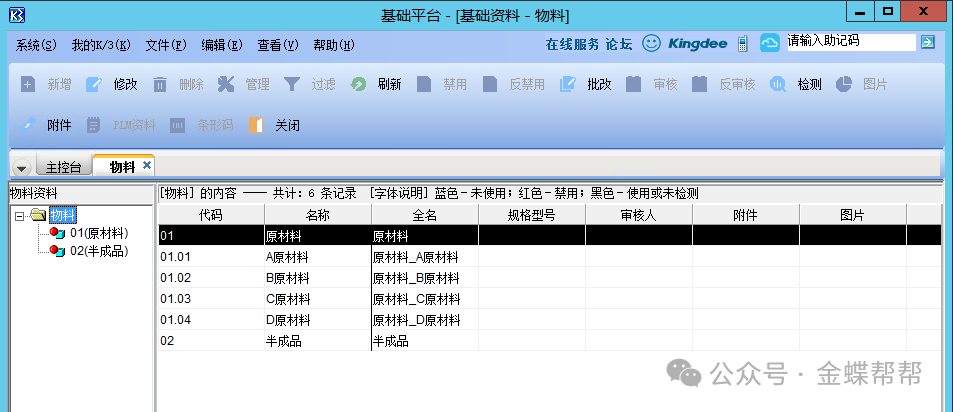Screen dimensions: 953x412
Task: Click the 管理 (Manage) toolbar icon
Action: click(x=226, y=85)
